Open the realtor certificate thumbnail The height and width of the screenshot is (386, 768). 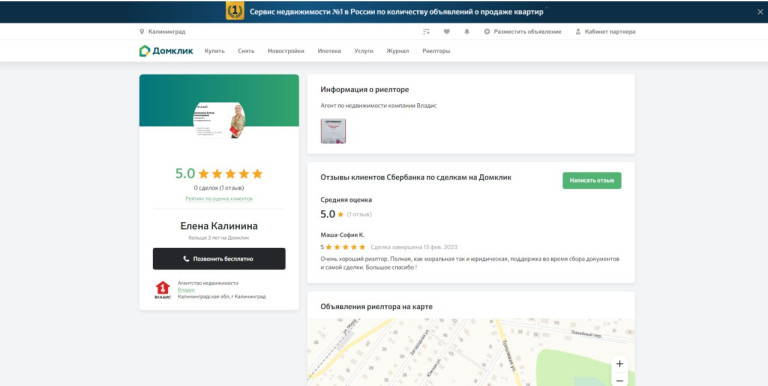pyautogui.click(x=333, y=131)
